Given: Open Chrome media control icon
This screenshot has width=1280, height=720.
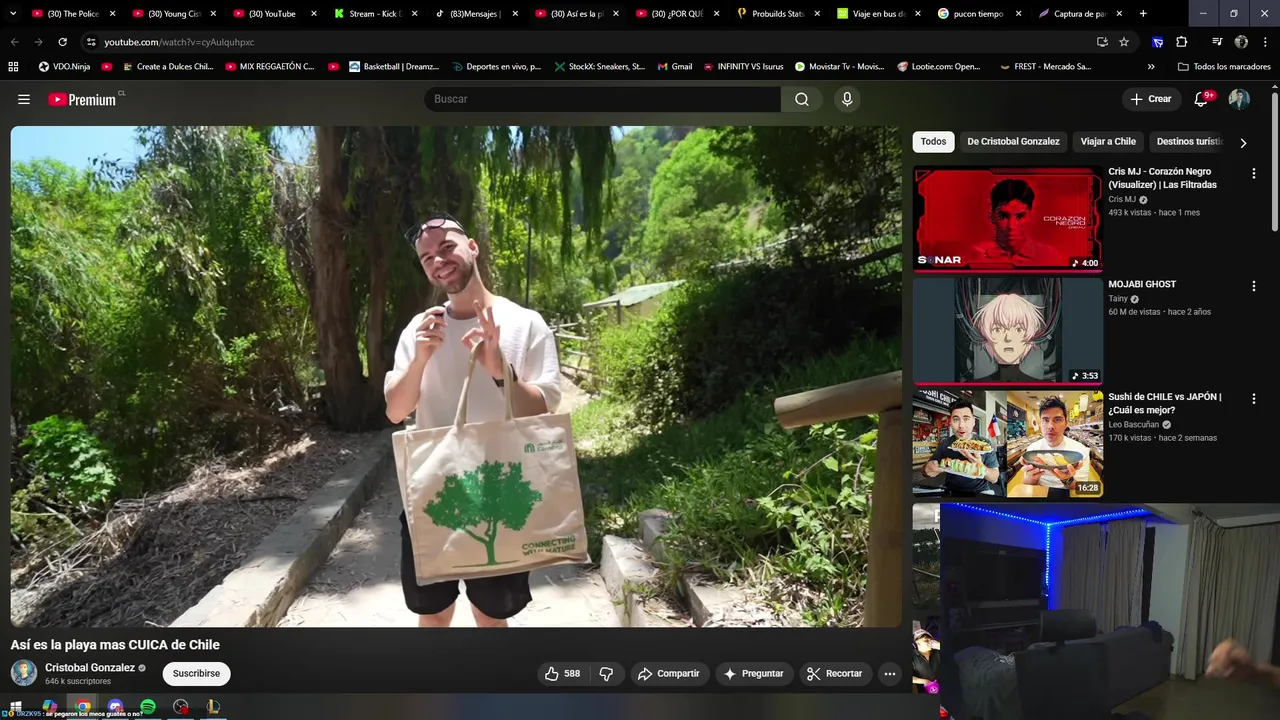Looking at the screenshot, I should pos(1217,42).
